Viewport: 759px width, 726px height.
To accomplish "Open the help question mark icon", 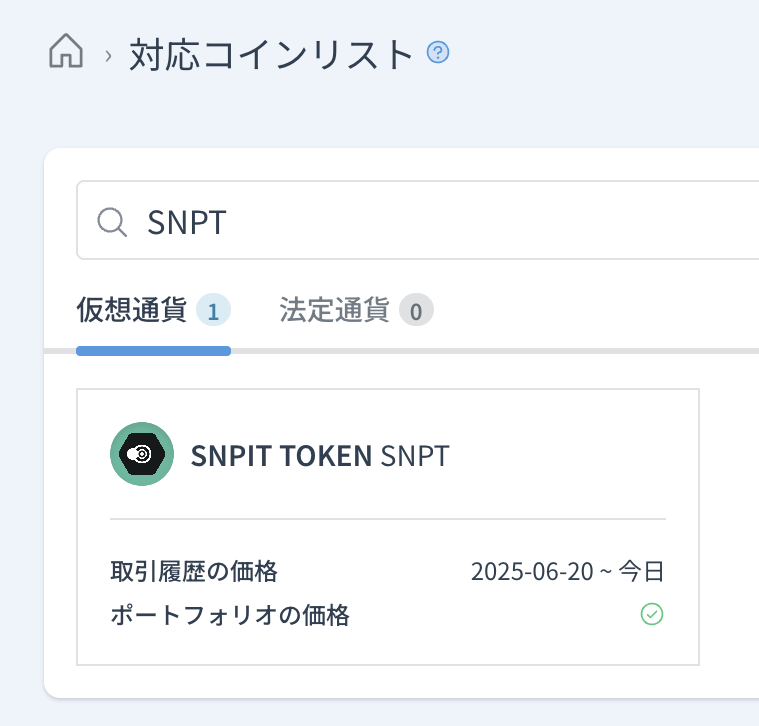I will pos(438,52).
